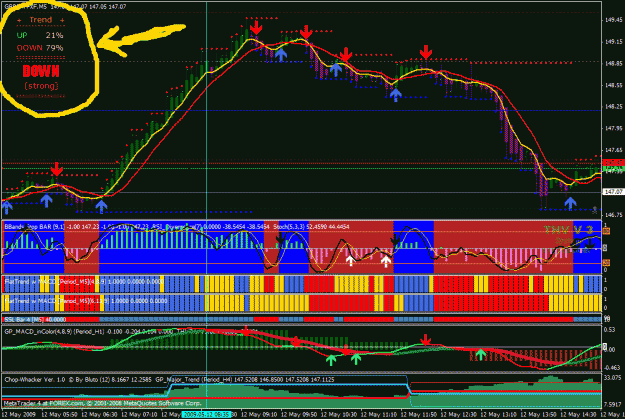Click the white 147.07 current price tag

point(613,192)
